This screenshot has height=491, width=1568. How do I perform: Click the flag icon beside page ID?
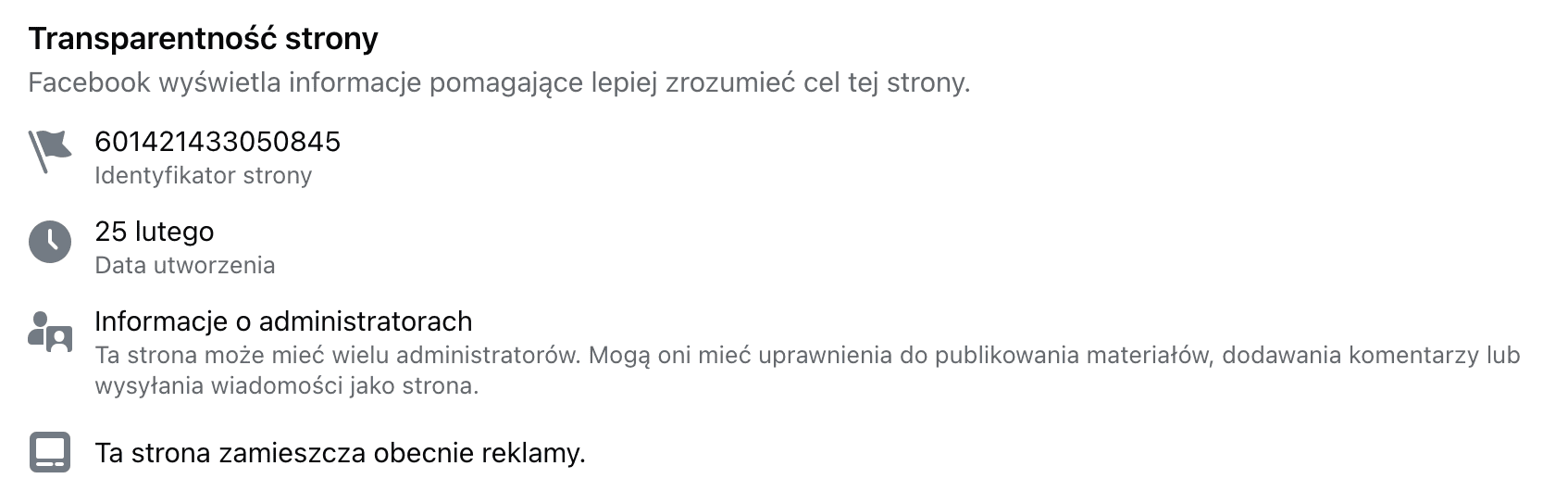50,152
